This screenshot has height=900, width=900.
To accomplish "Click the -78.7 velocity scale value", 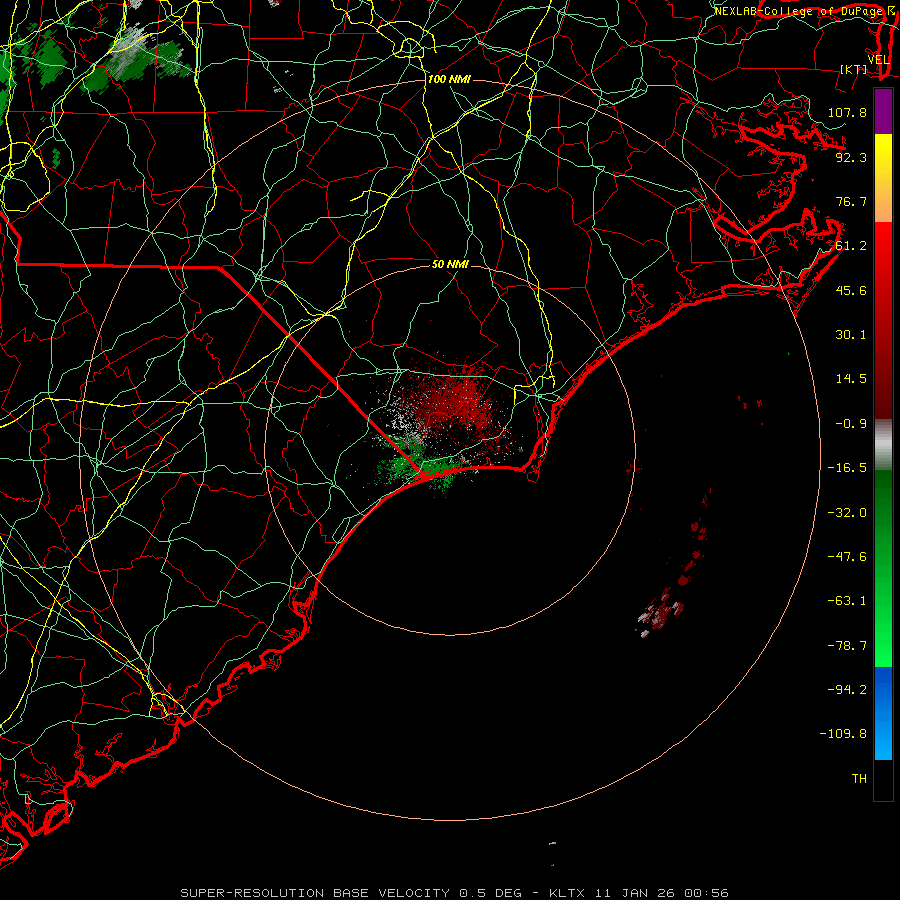I will 847,646.
